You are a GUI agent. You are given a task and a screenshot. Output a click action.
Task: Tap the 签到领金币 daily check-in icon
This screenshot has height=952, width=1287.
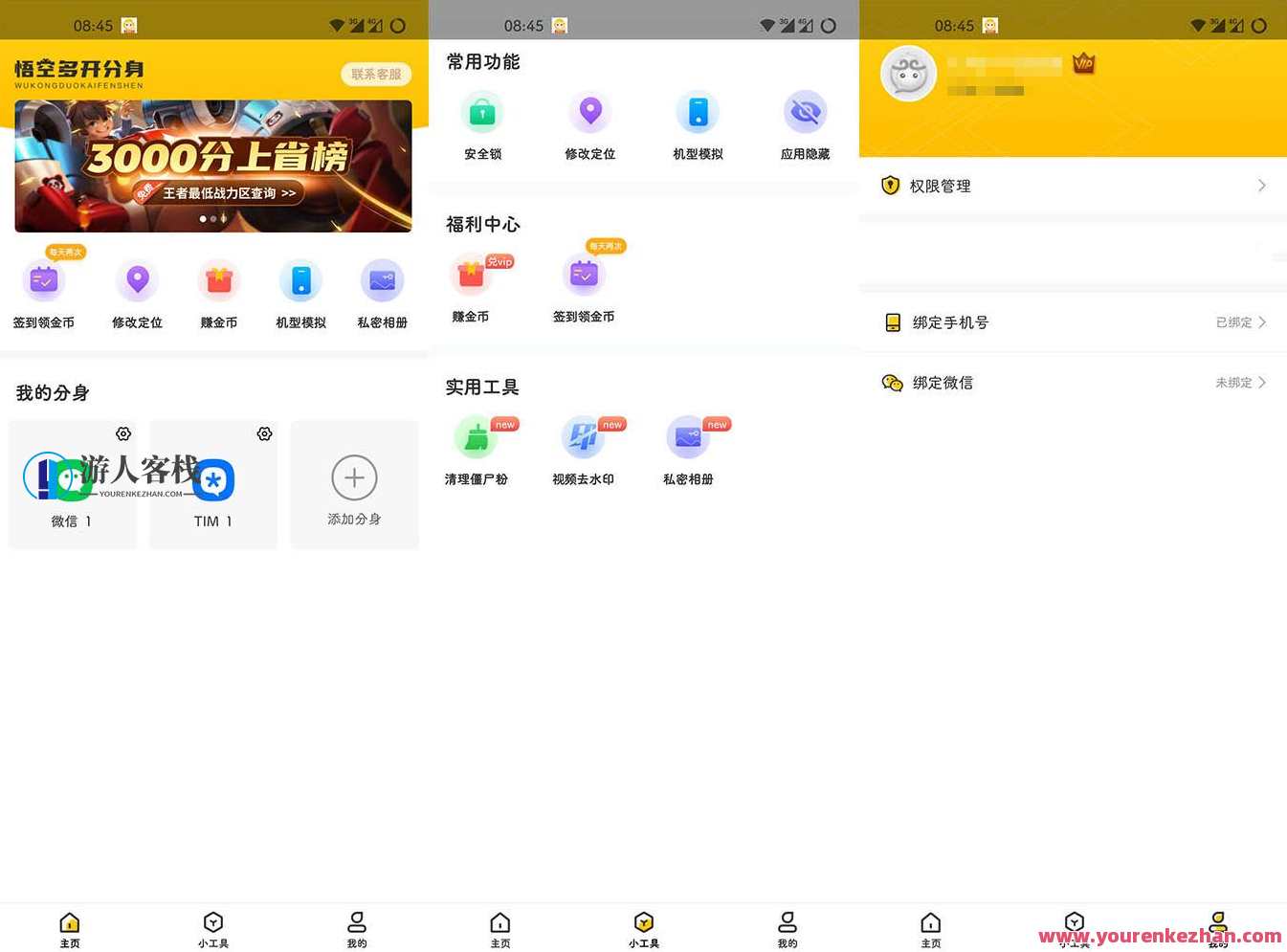coord(584,276)
